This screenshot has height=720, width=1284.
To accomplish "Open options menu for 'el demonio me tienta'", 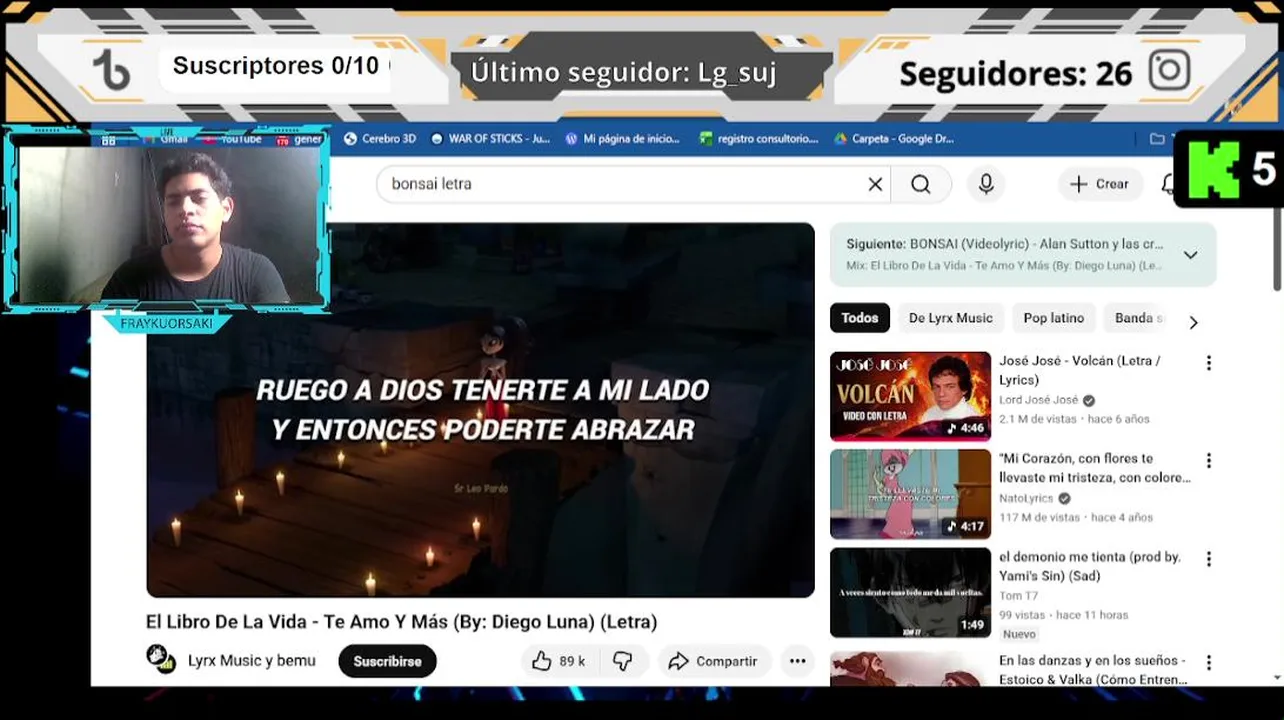I will tap(1208, 559).
